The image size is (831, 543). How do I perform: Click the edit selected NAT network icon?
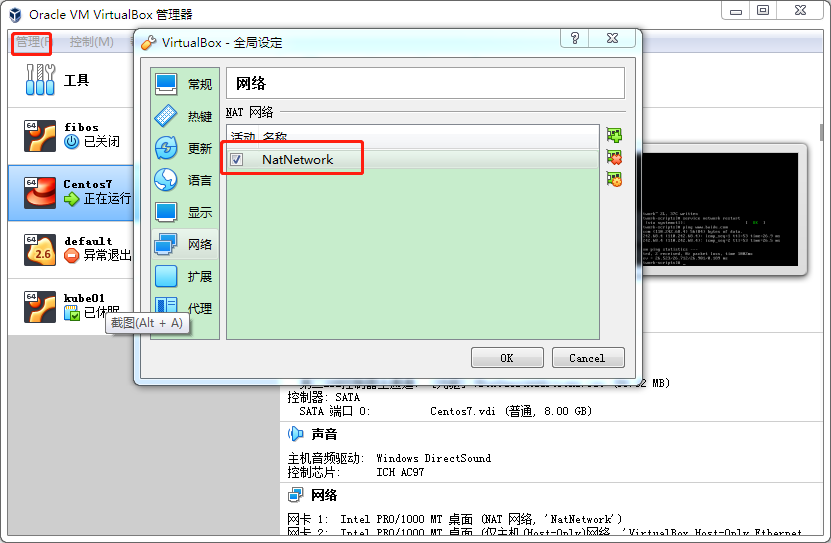point(614,180)
